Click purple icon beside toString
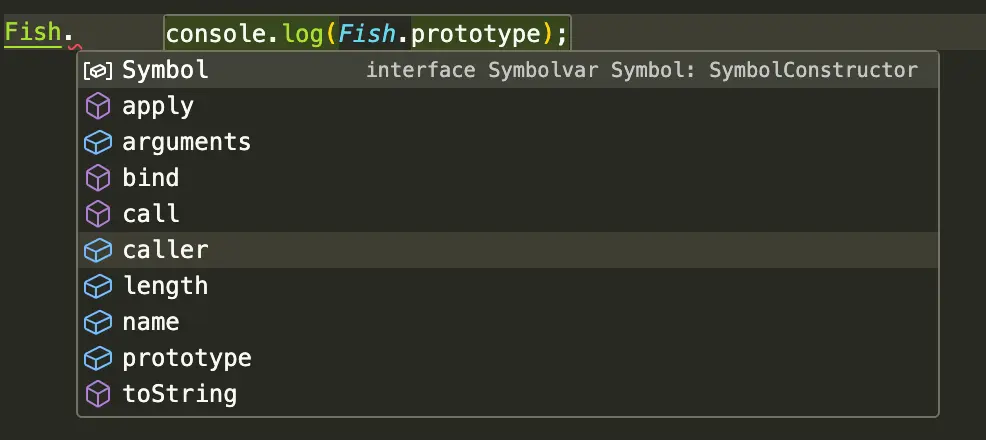 [97, 394]
